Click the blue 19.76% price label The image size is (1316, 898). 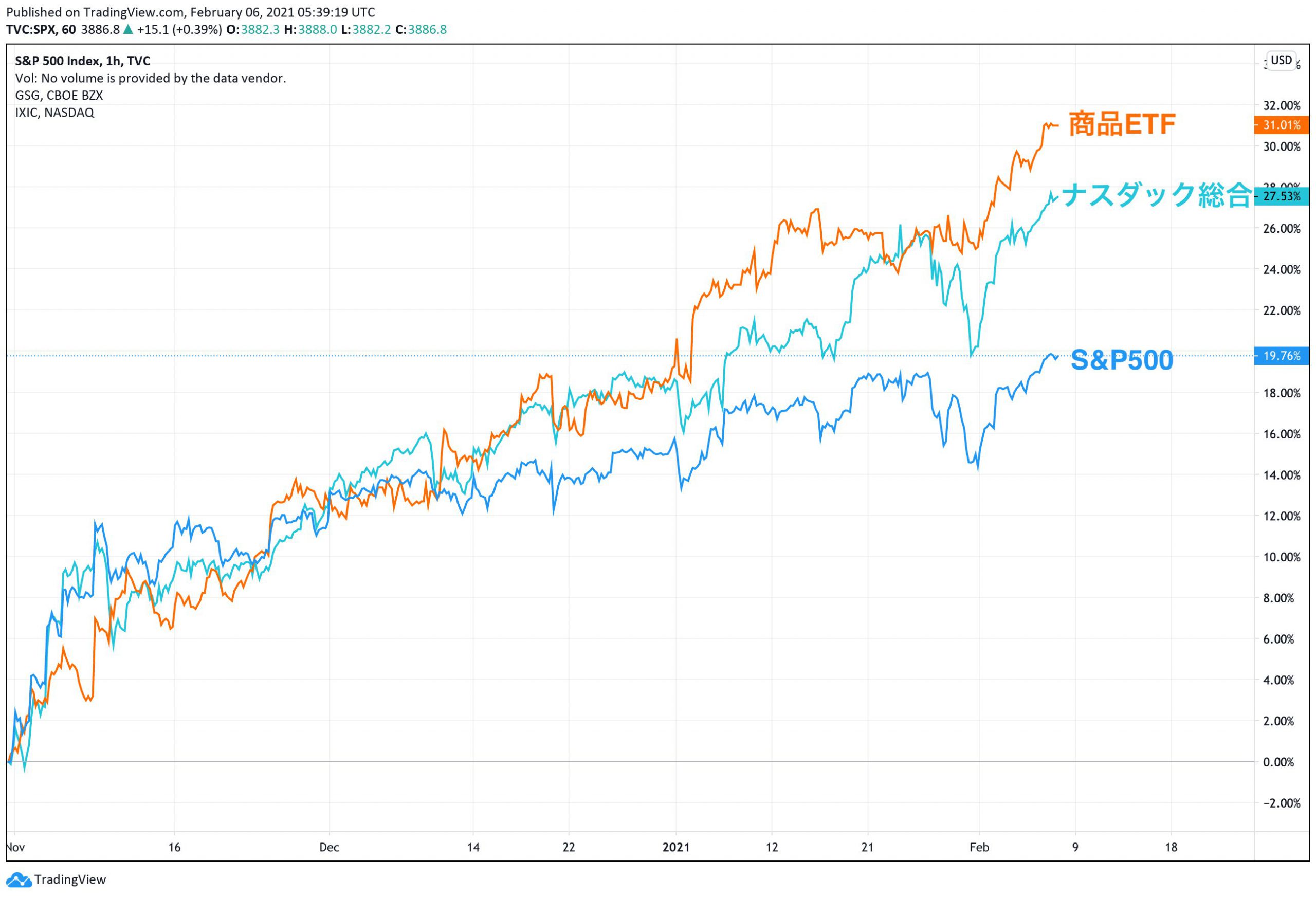(x=1282, y=356)
